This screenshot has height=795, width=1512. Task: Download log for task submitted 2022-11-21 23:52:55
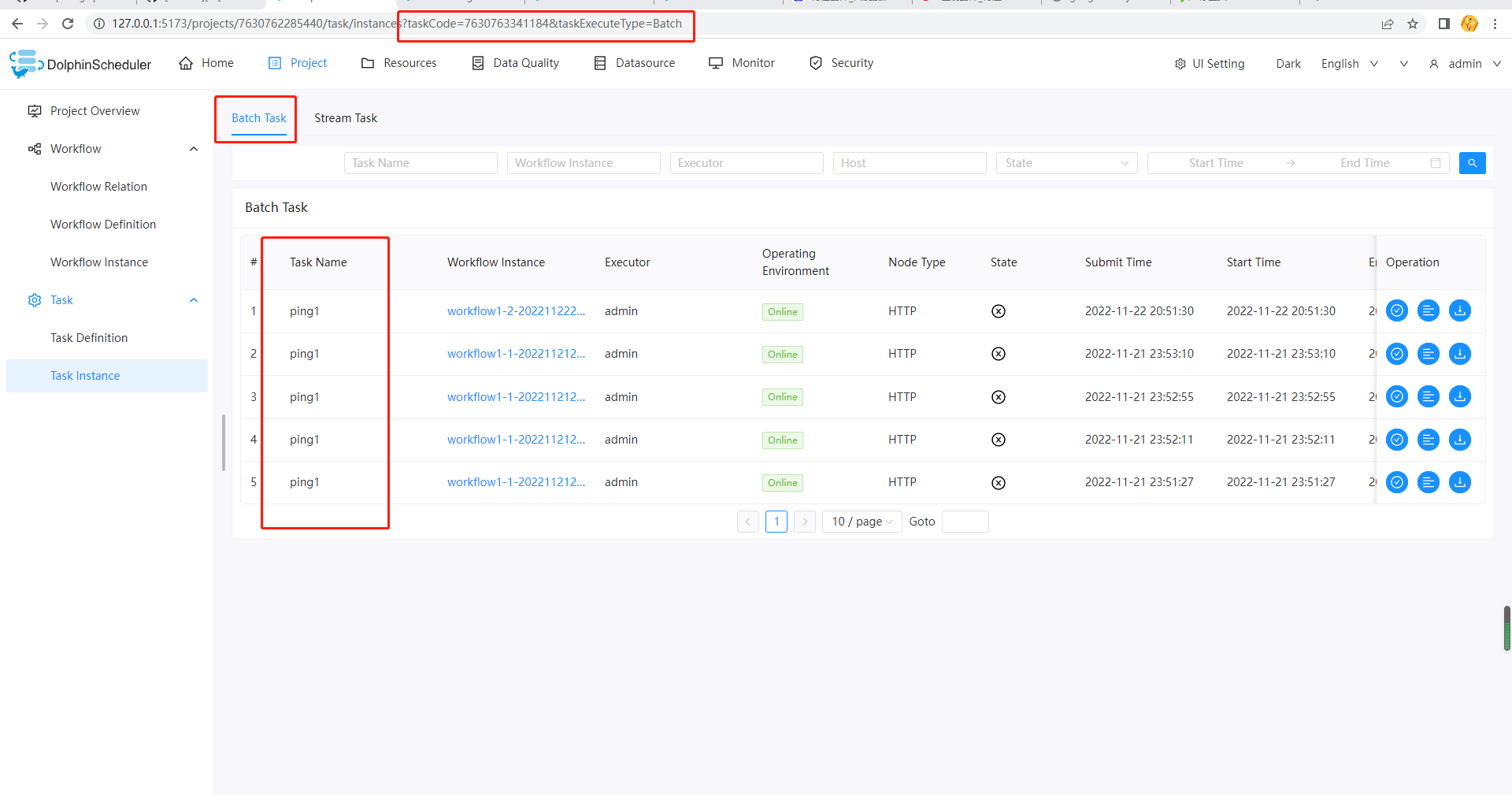(1459, 396)
